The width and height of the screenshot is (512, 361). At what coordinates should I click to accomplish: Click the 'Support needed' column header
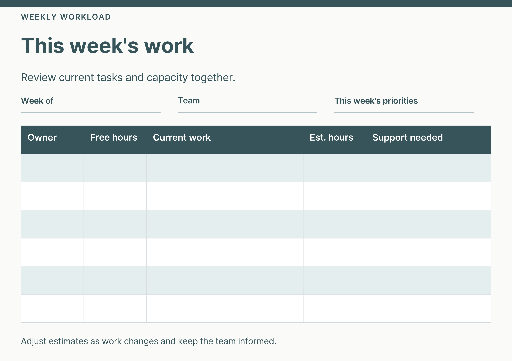click(407, 138)
